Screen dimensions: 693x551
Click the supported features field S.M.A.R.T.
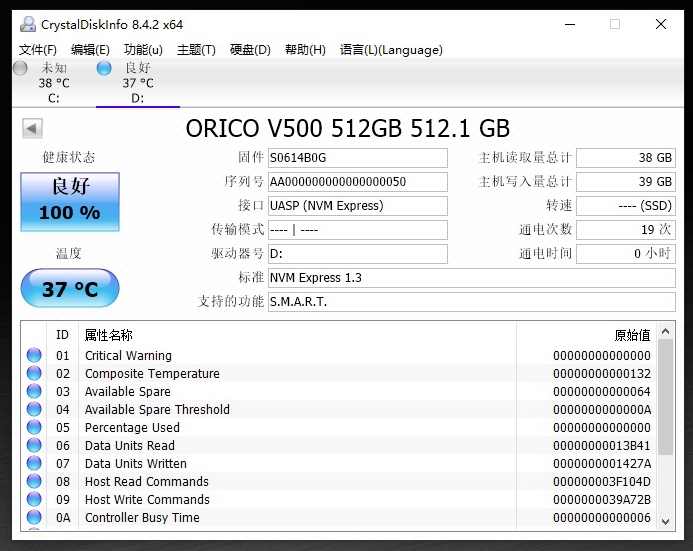[x=472, y=302]
